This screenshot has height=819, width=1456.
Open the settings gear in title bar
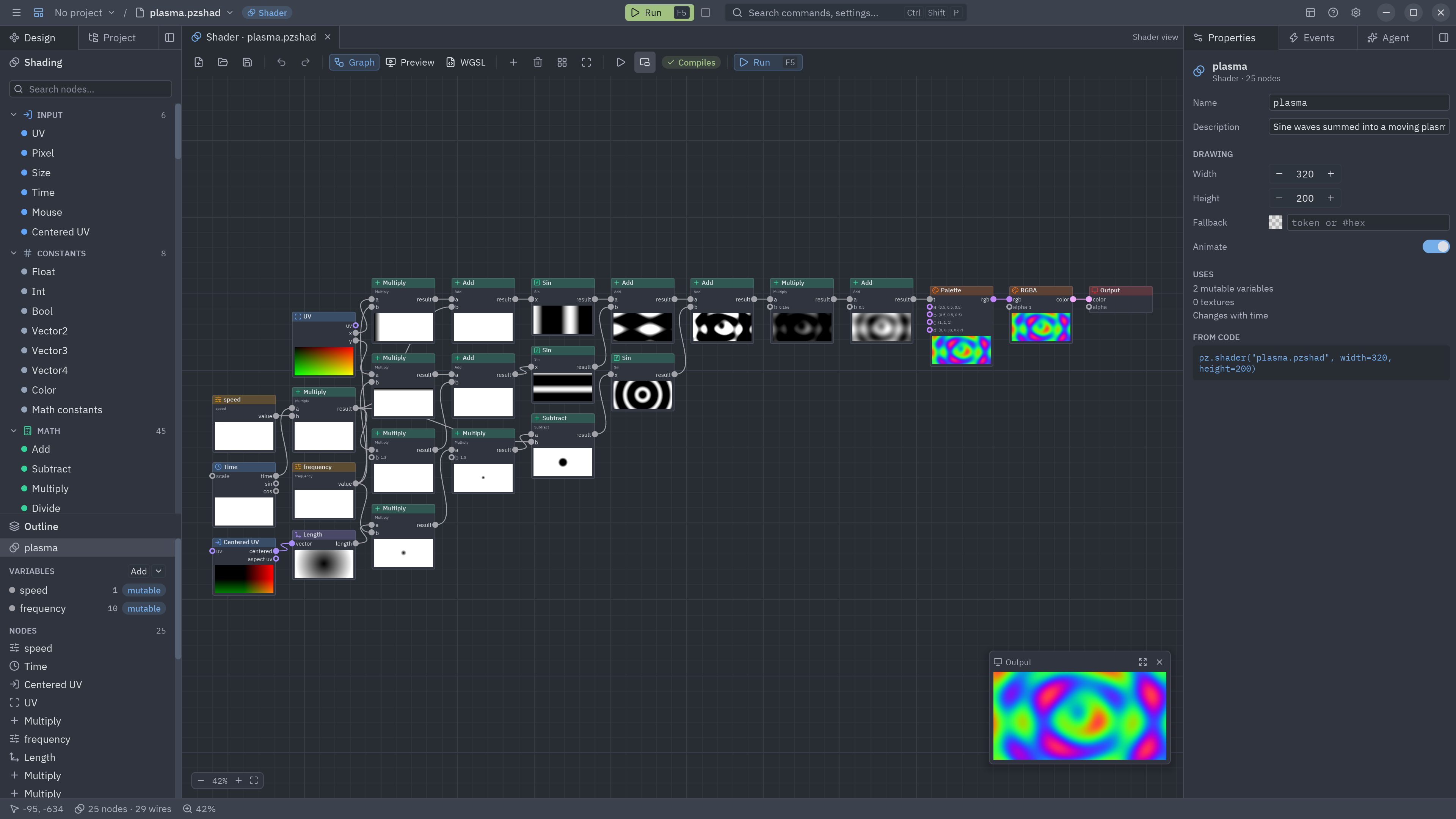tap(1356, 13)
